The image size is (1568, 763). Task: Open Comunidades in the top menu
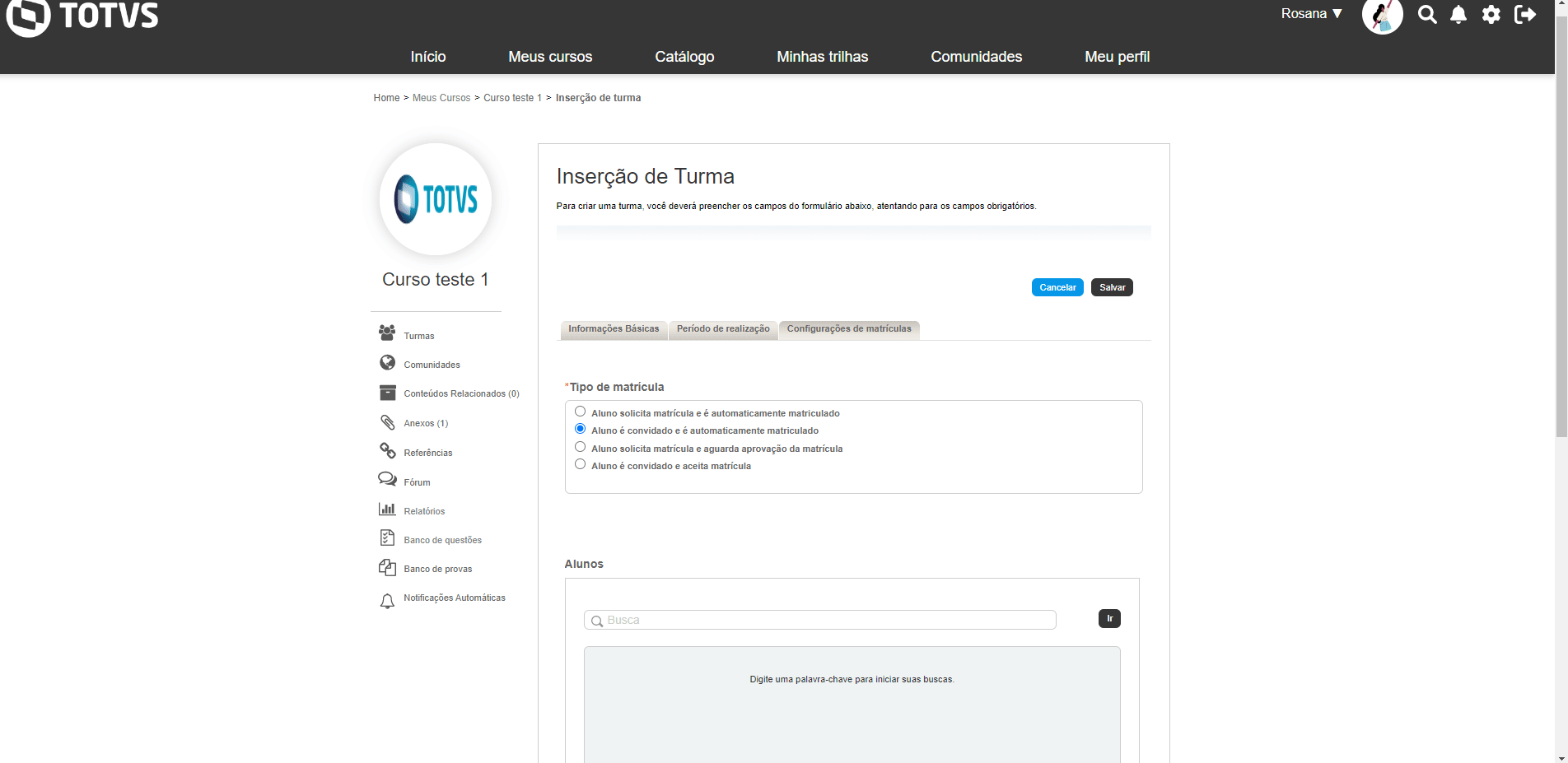click(977, 57)
